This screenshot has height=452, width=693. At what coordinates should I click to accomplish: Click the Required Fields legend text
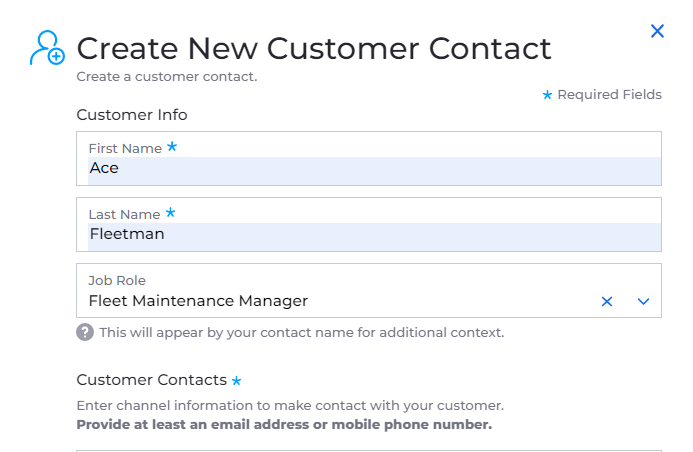609,95
